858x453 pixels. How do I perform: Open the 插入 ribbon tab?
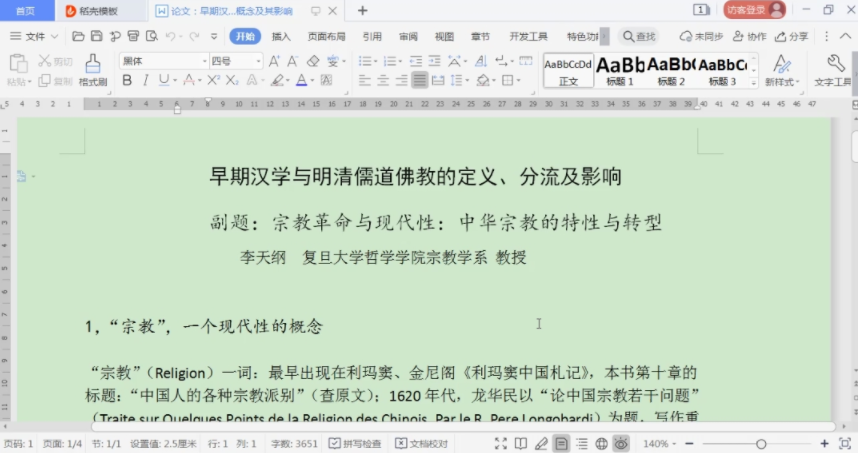(x=281, y=37)
